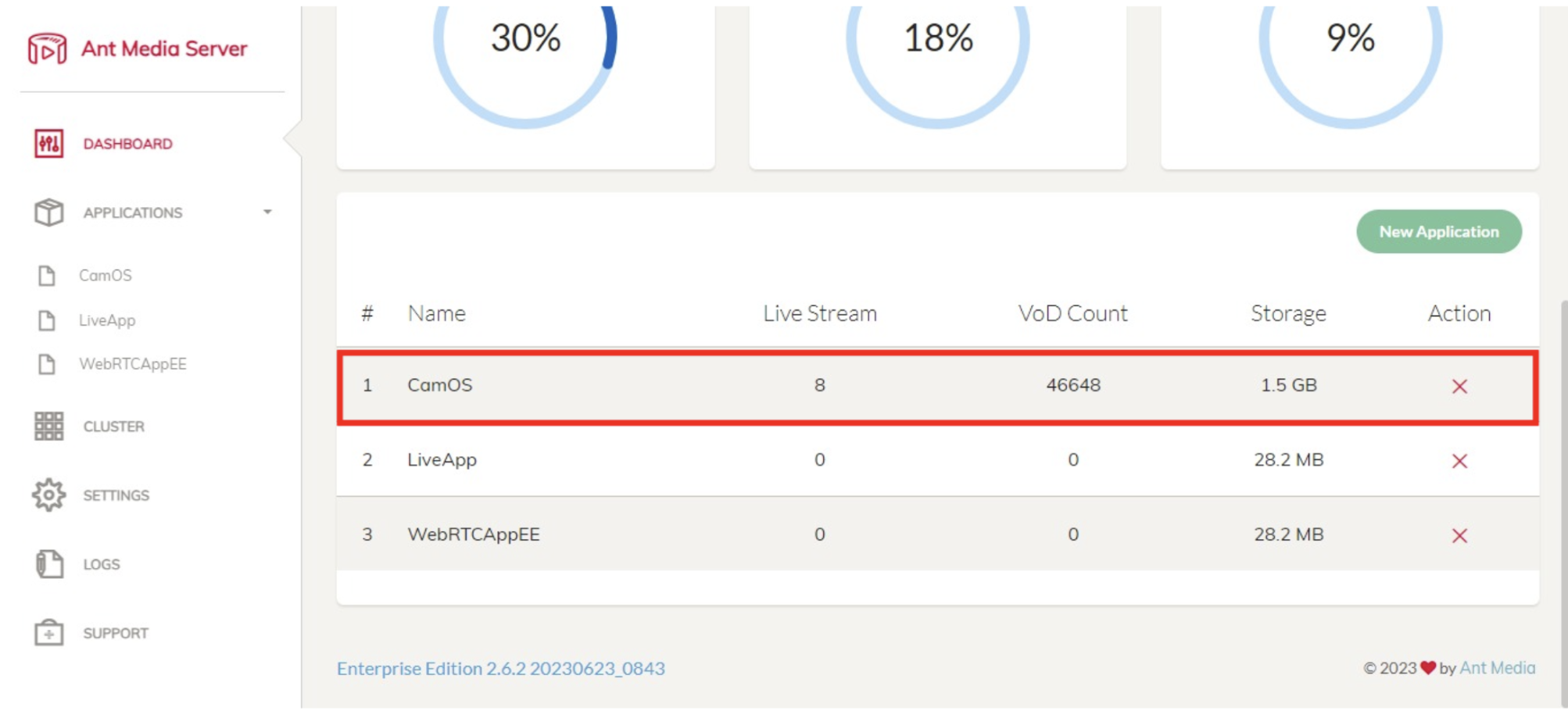The width and height of the screenshot is (1568, 714).
Task: Click WebRTCAppEE name in the table
Action: click(474, 535)
